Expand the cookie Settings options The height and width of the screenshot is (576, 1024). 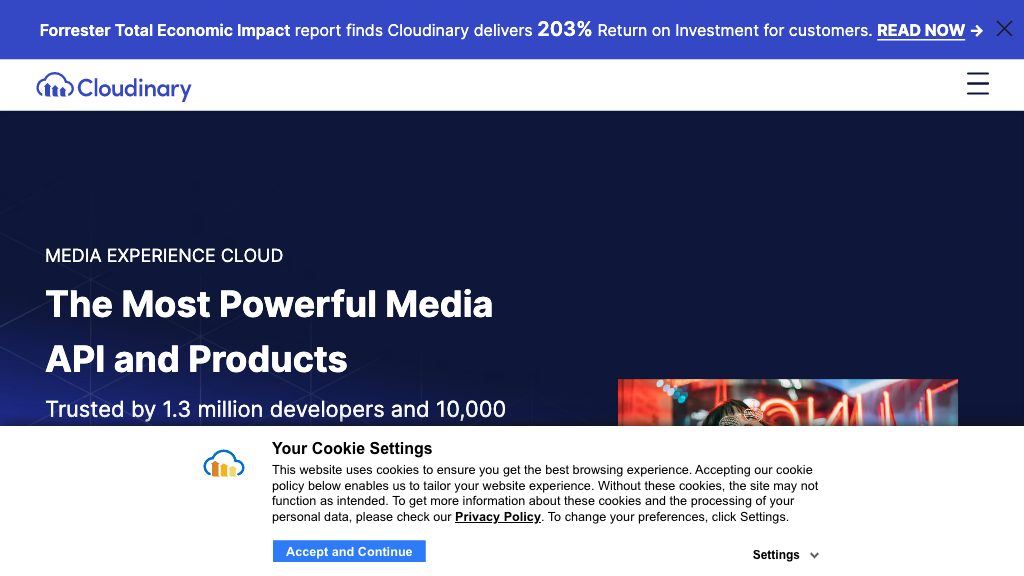(x=776, y=554)
